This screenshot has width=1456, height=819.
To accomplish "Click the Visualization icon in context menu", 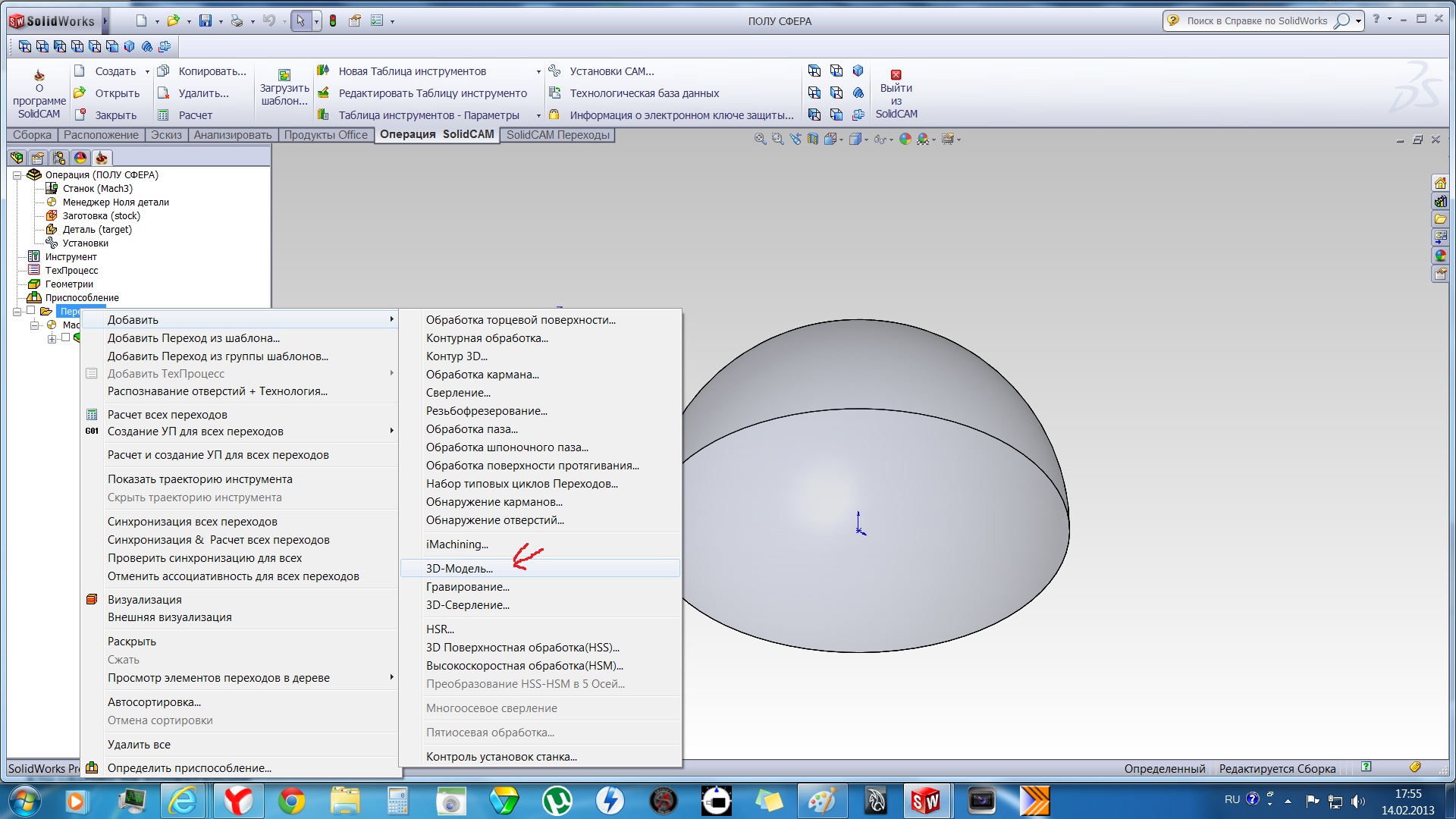I will coord(92,599).
